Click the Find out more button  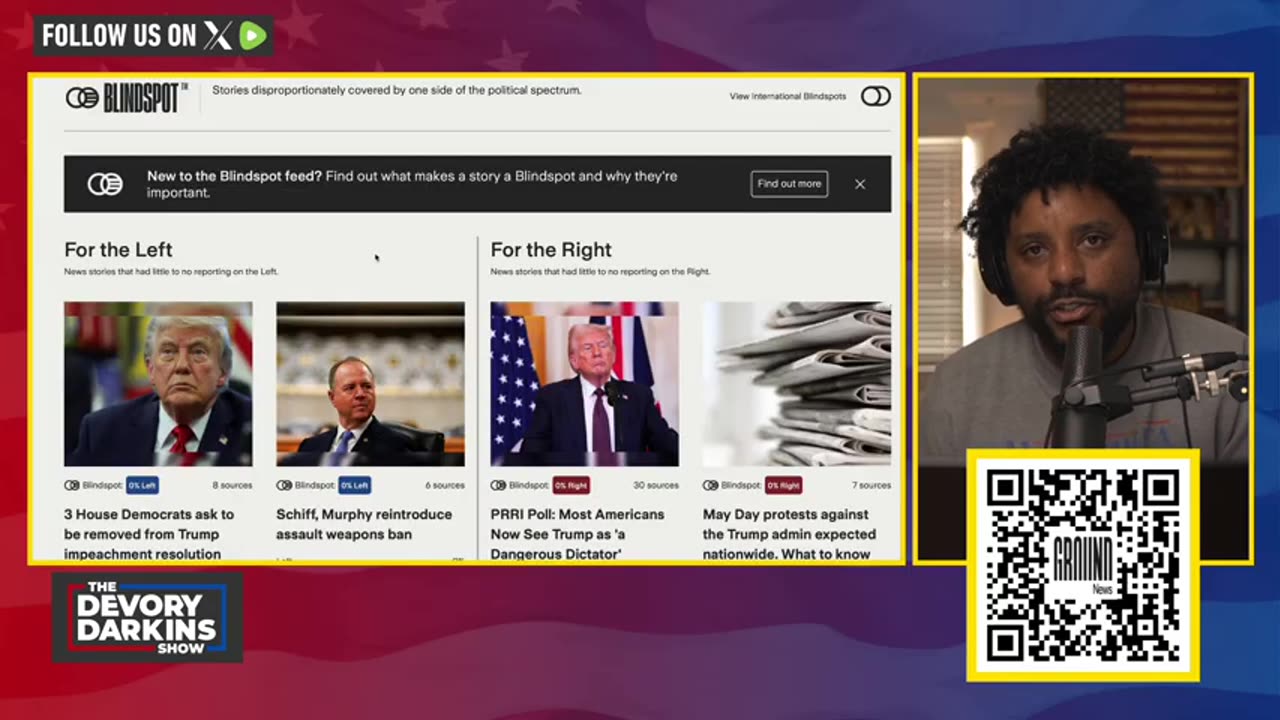(789, 184)
